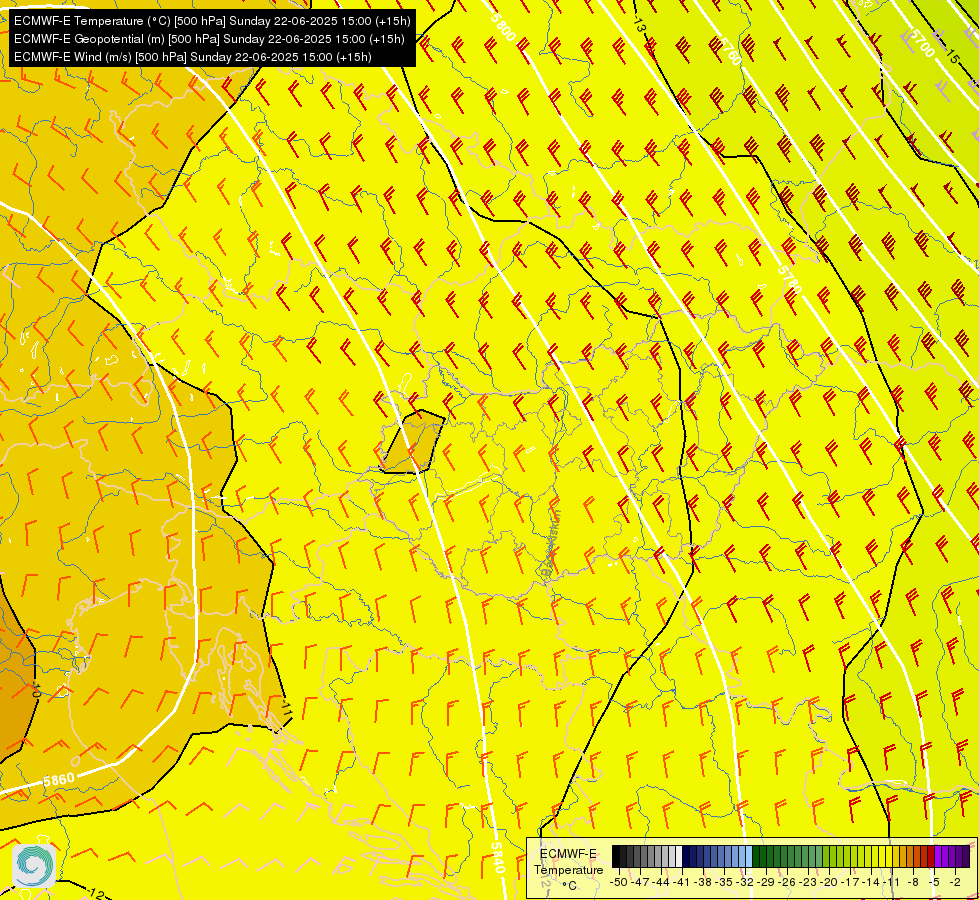Click the °C unit in legend
The height and width of the screenshot is (900, 979).
569,886
